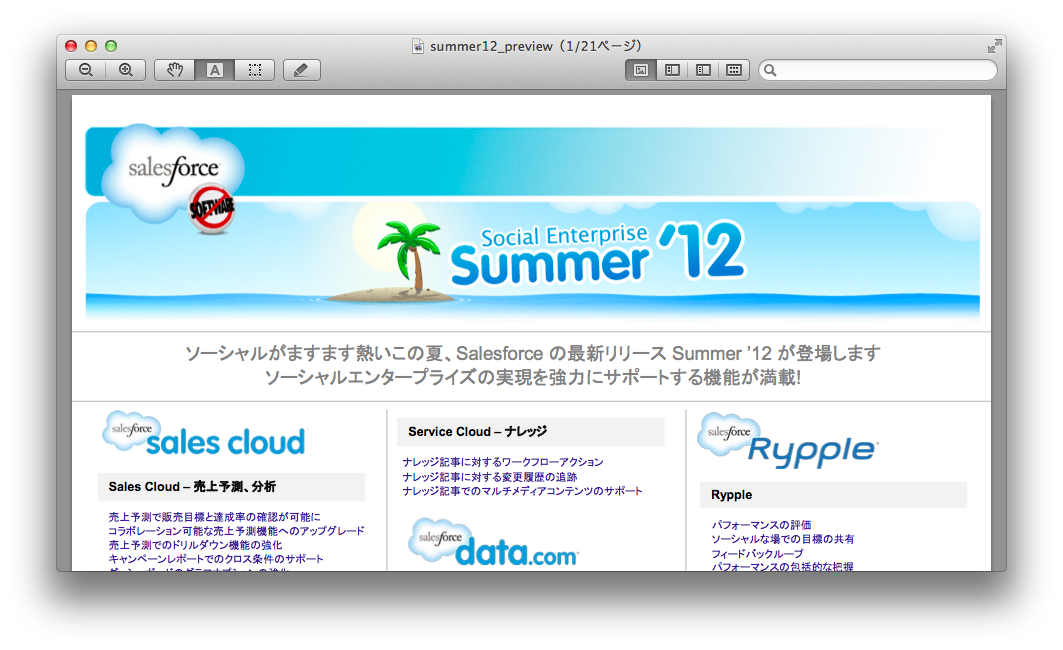Click inside the toolbar search field
Screen dimensions: 1063x650
pyautogui.click(x=877, y=70)
